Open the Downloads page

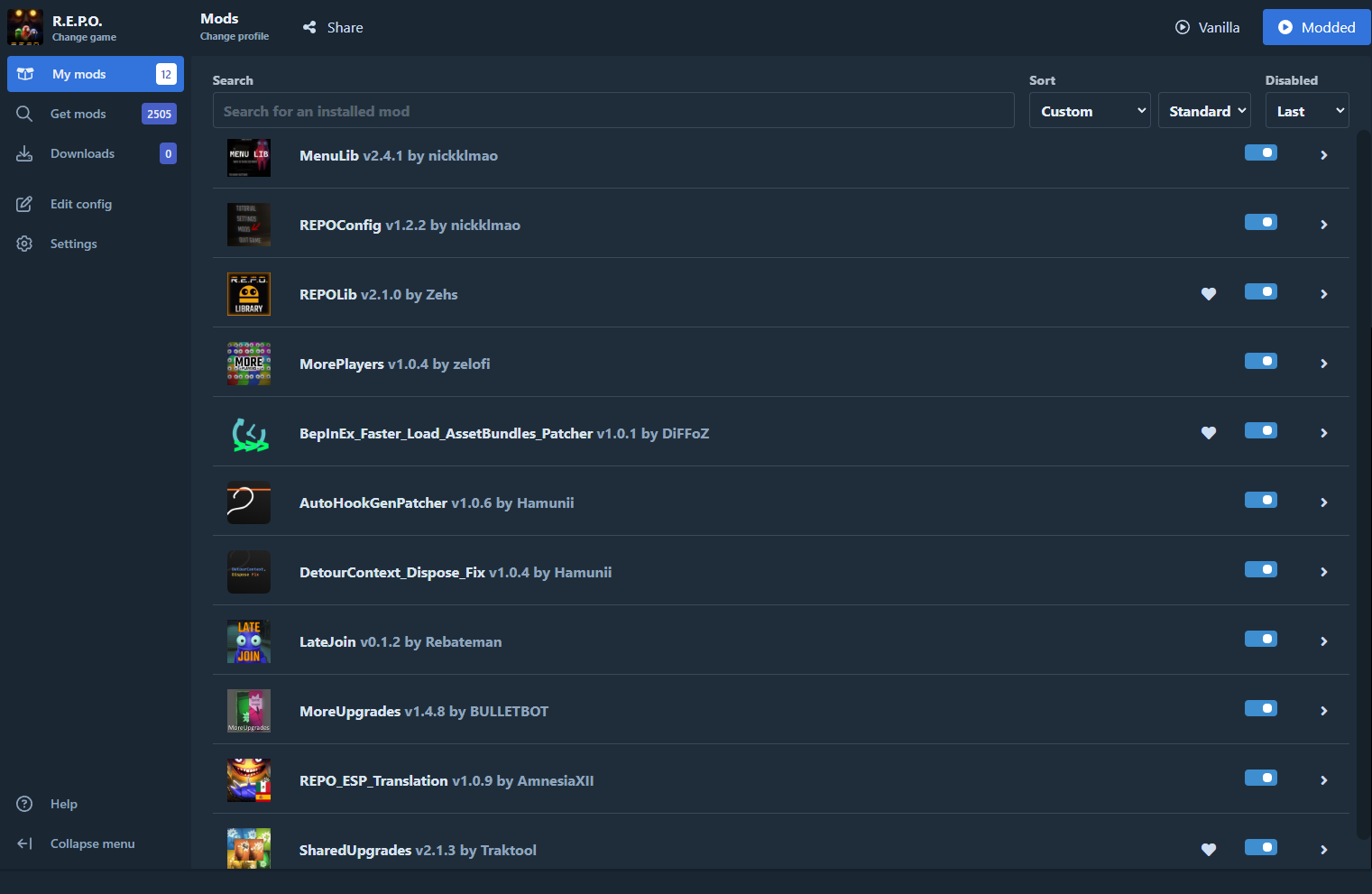[96, 153]
